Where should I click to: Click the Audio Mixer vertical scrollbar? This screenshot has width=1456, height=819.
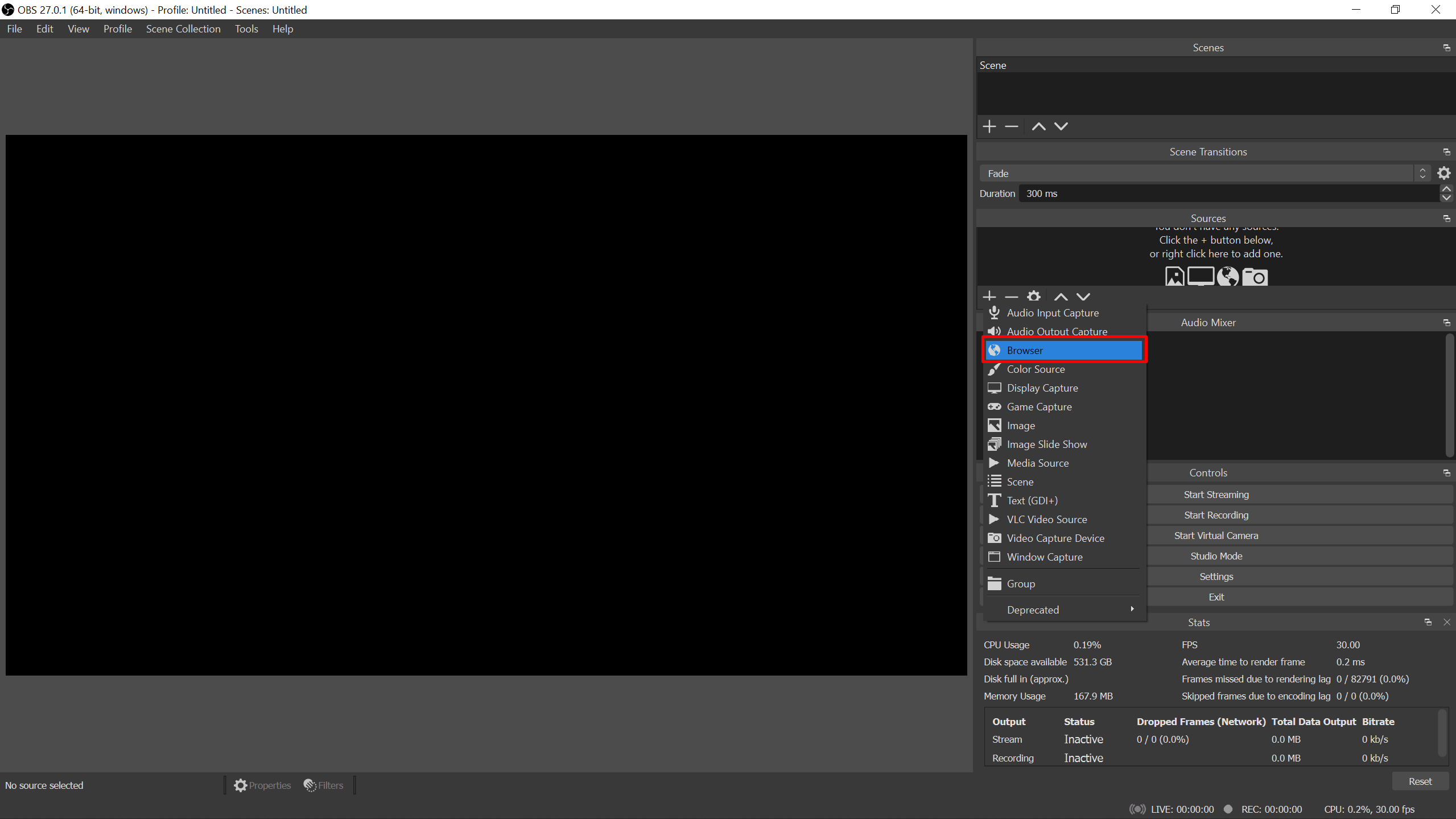pyautogui.click(x=1449, y=395)
